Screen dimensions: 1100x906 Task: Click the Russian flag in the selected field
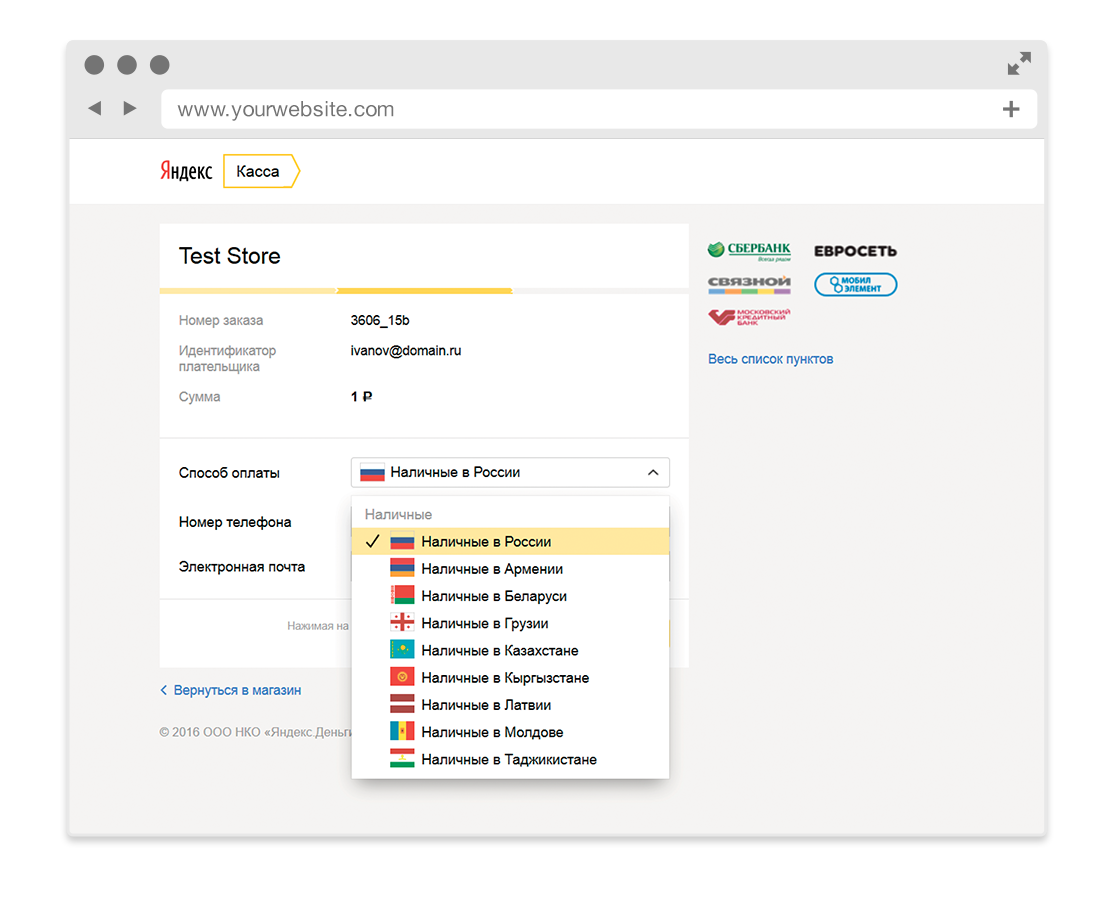(x=372, y=472)
